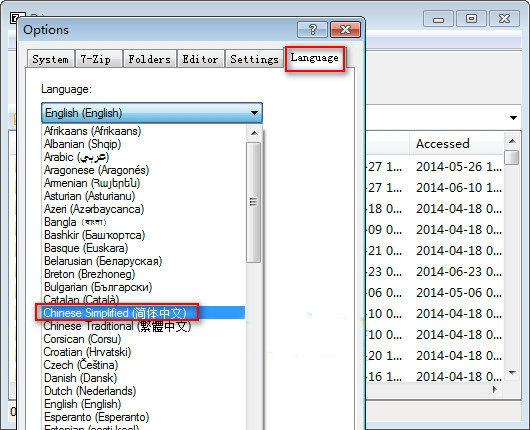This screenshot has height=430, width=530.
Task: Close the 7-Zip main window
Action: (x=504, y=19)
